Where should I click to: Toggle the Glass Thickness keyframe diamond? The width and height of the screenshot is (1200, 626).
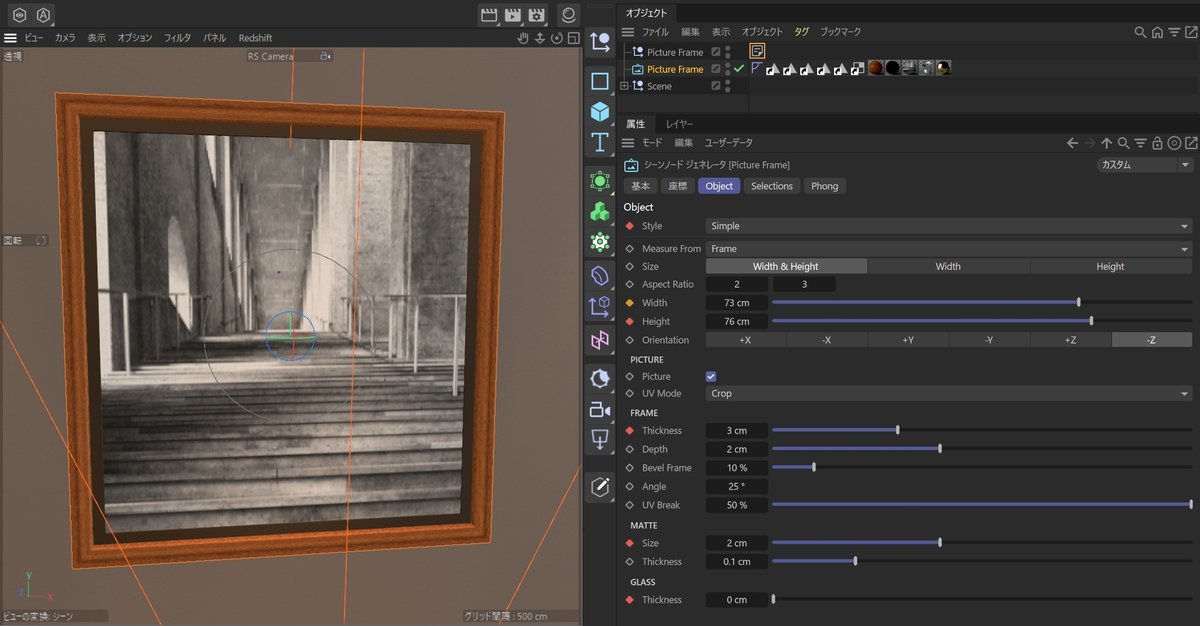tap(630, 600)
